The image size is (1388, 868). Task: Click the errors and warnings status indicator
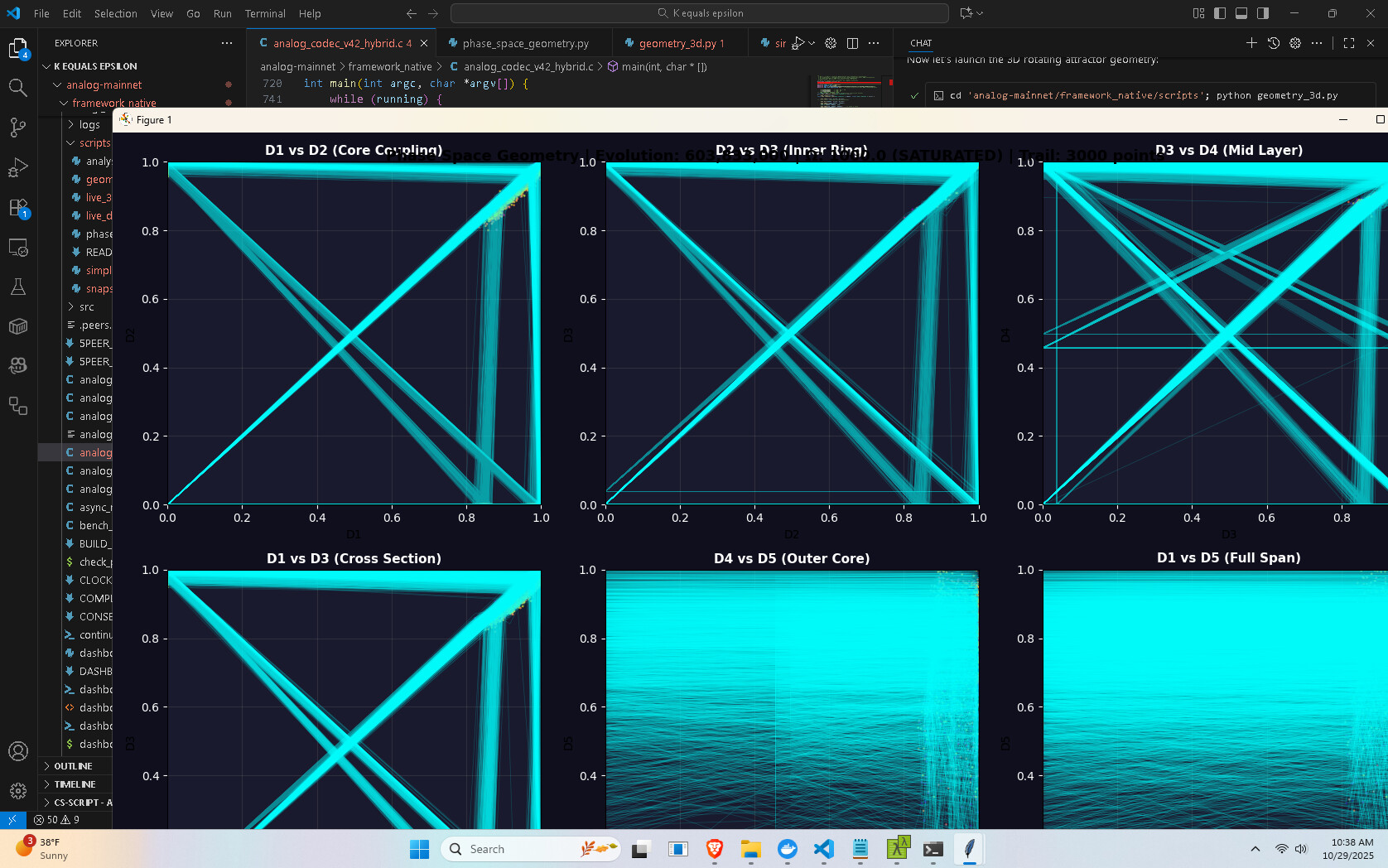click(57, 820)
